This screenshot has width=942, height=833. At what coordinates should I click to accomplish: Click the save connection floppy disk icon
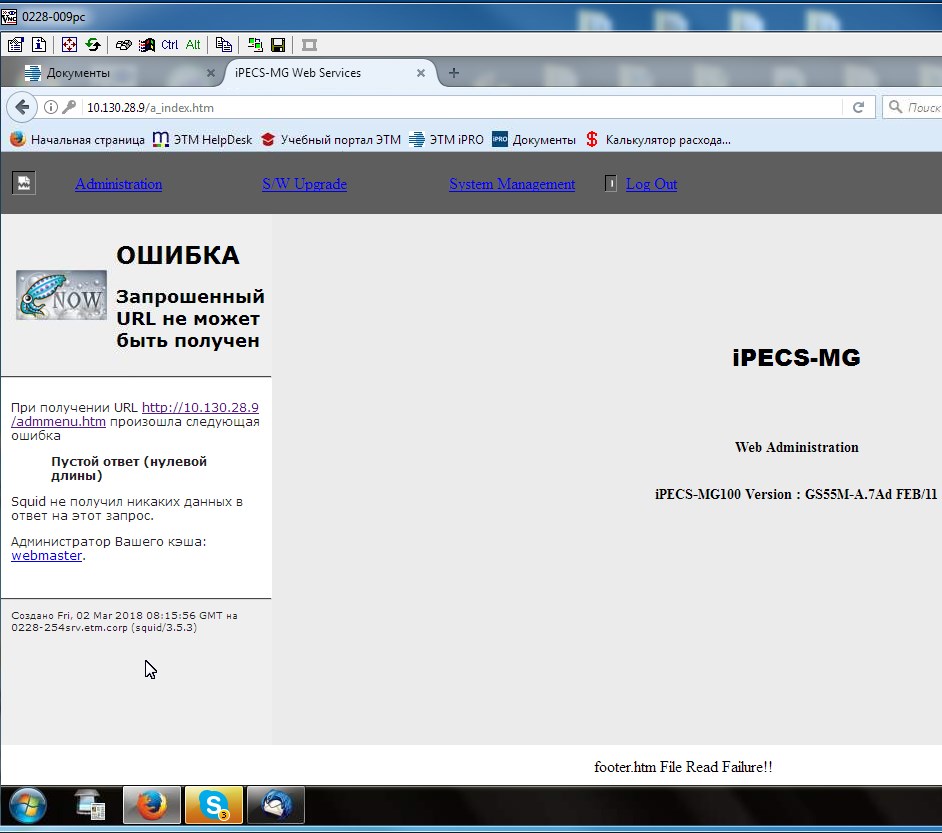click(278, 45)
